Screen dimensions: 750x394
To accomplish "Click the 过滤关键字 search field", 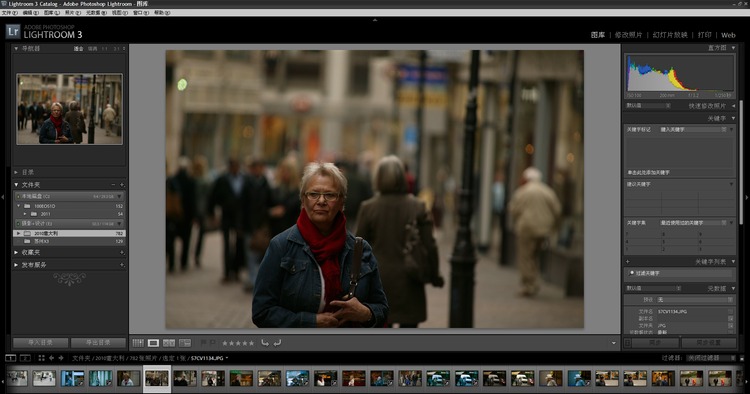I will 681,274.
